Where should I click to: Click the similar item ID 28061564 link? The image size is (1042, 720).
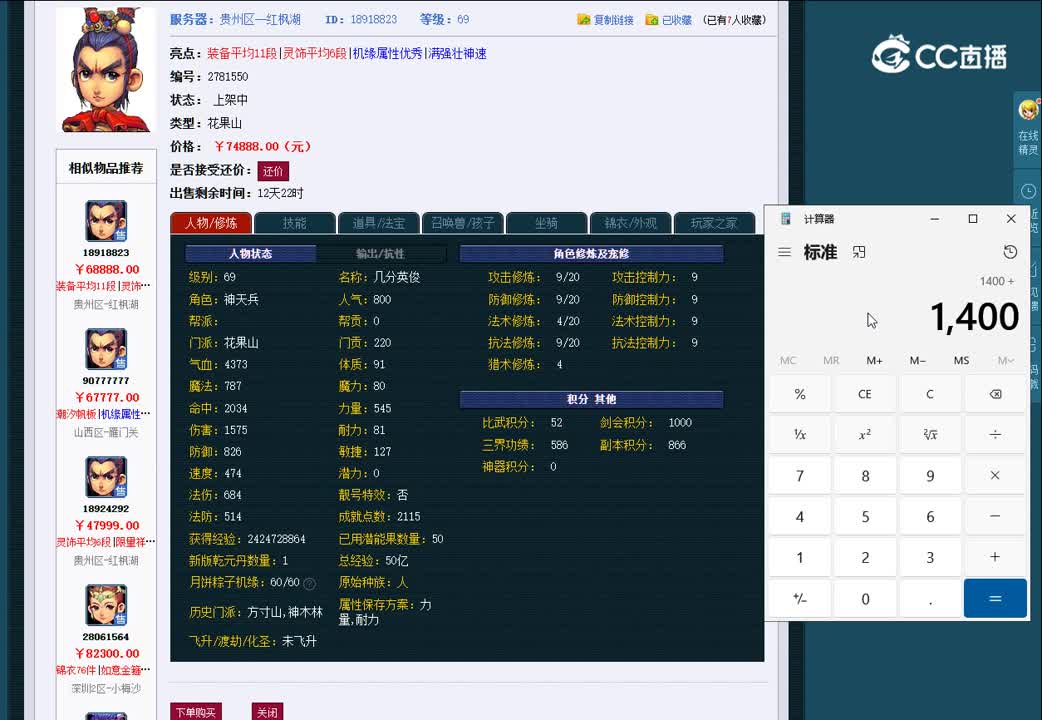[106, 637]
